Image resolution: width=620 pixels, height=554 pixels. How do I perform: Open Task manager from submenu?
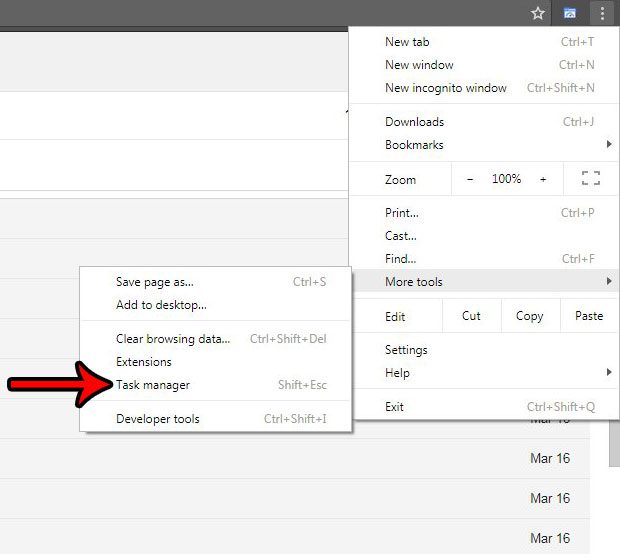point(152,385)
